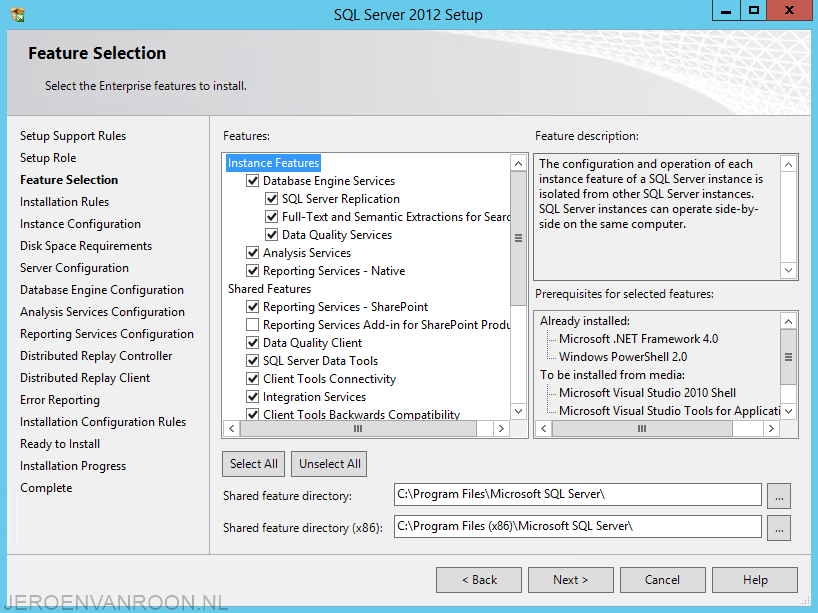Toggle Reporting Services - Native checkbox
The width and height of the screenshot is (818, 613).
[x=252, y=271]
